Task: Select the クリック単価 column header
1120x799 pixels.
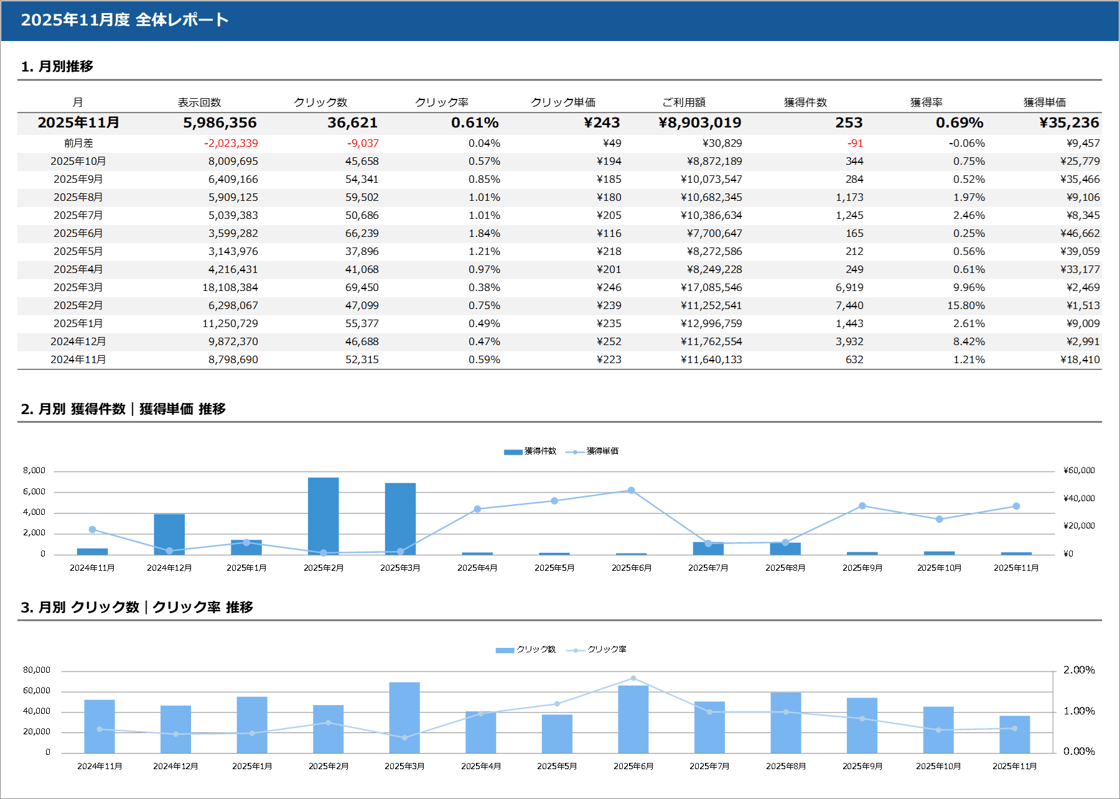Action: [563, 102]
